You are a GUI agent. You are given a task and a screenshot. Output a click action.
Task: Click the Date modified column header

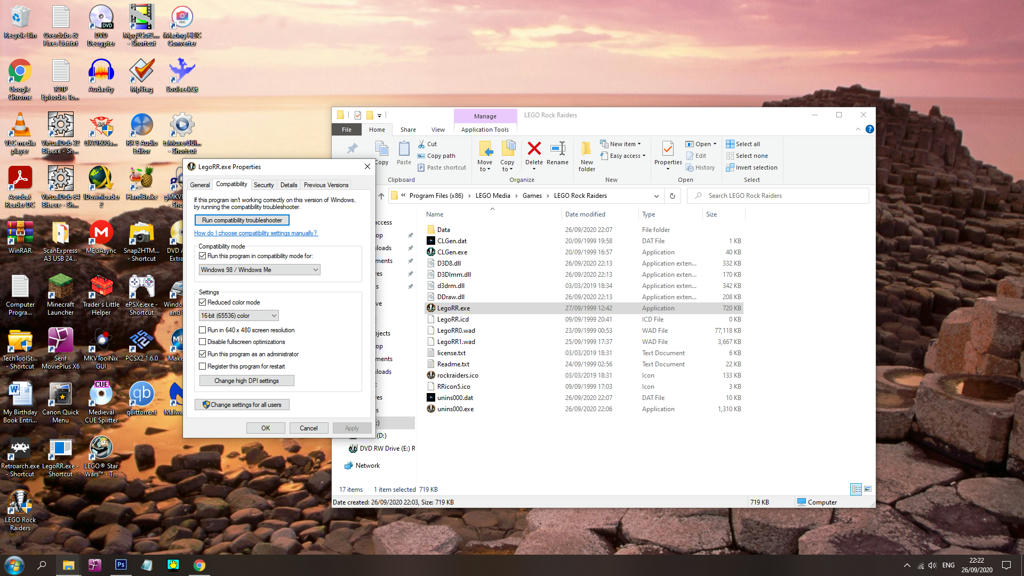click(x=585, y=214)
